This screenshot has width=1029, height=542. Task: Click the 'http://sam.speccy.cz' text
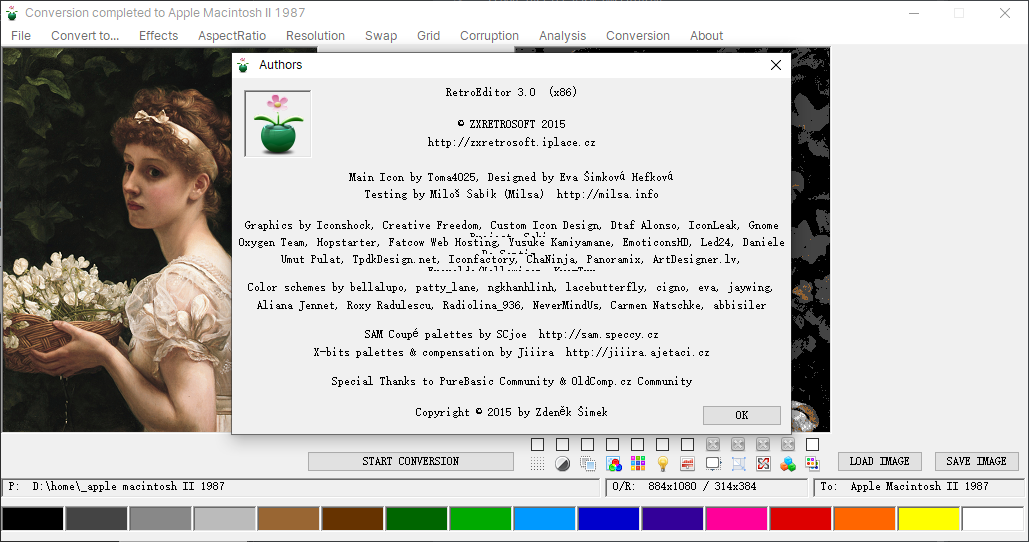click(598, 335)
